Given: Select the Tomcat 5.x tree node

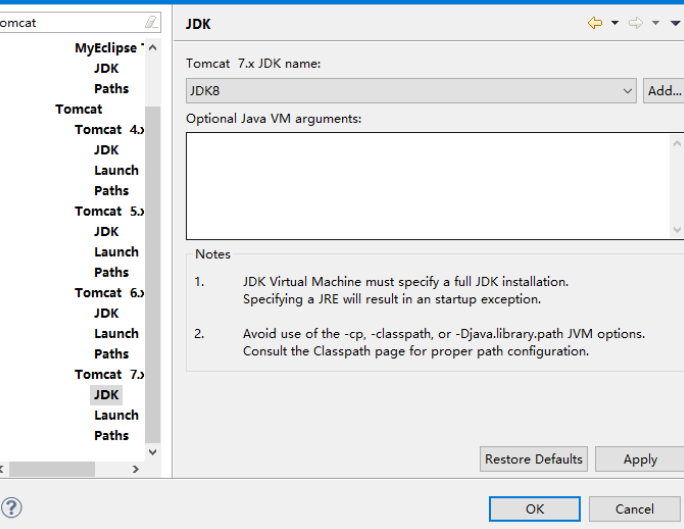Looking at the screenshot, I should (x=109, y=211).
